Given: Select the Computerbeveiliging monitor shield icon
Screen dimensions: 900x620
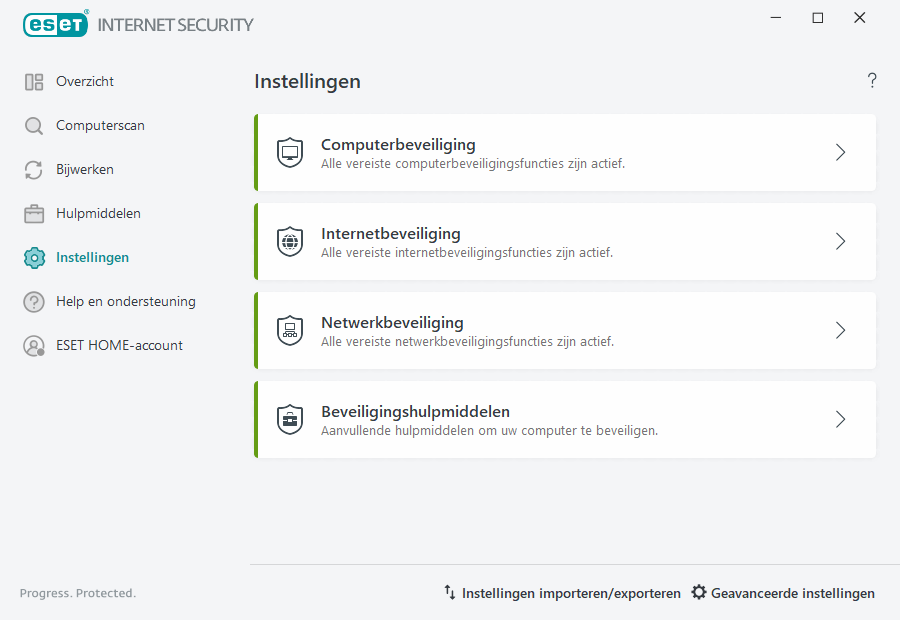Looking at the screenshot, I should coord(290,152).
